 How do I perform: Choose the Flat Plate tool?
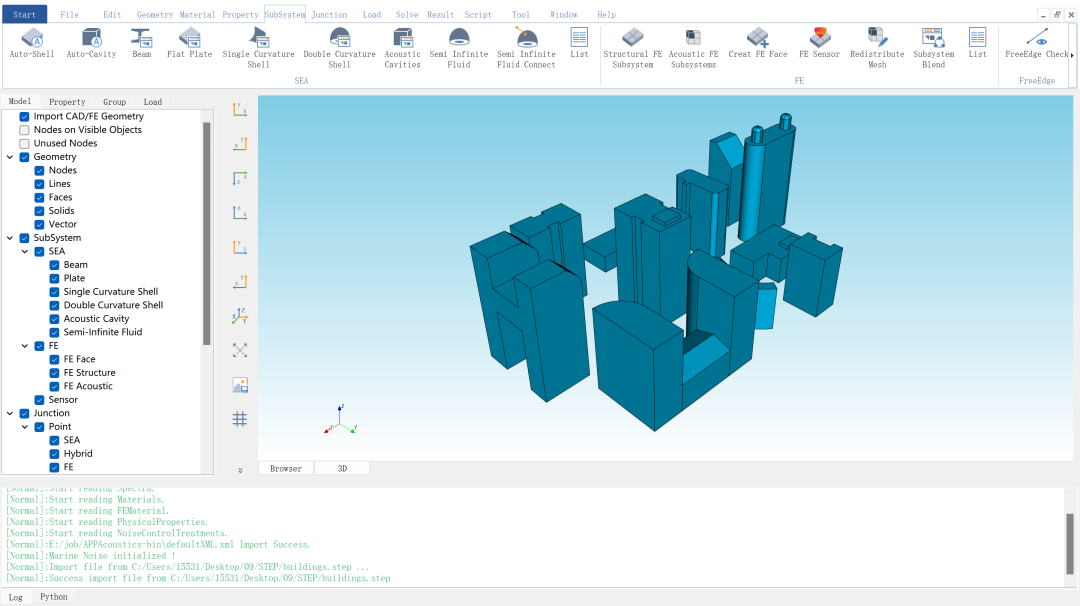click(189, 43)
